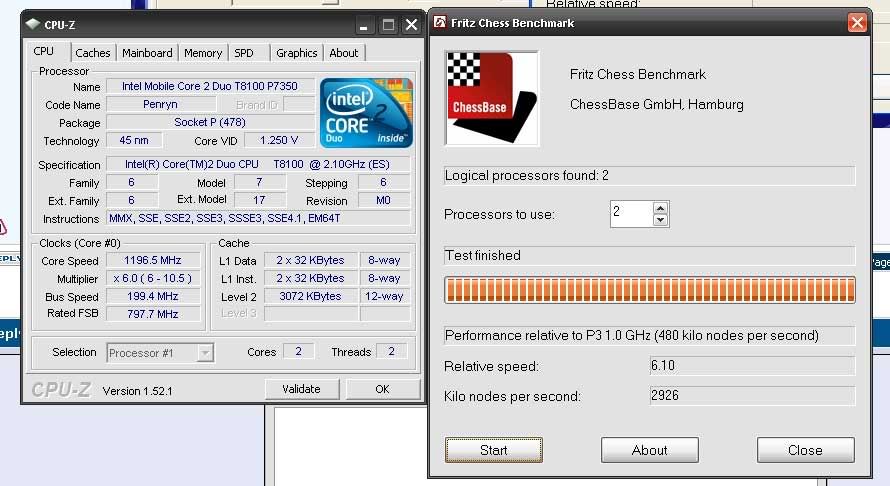Image resolution: width=890 pixels, height=486 pixels.
Task: Click the Logical processors found: 2 text
Action: pyautogui.click(x=527, y=175)
